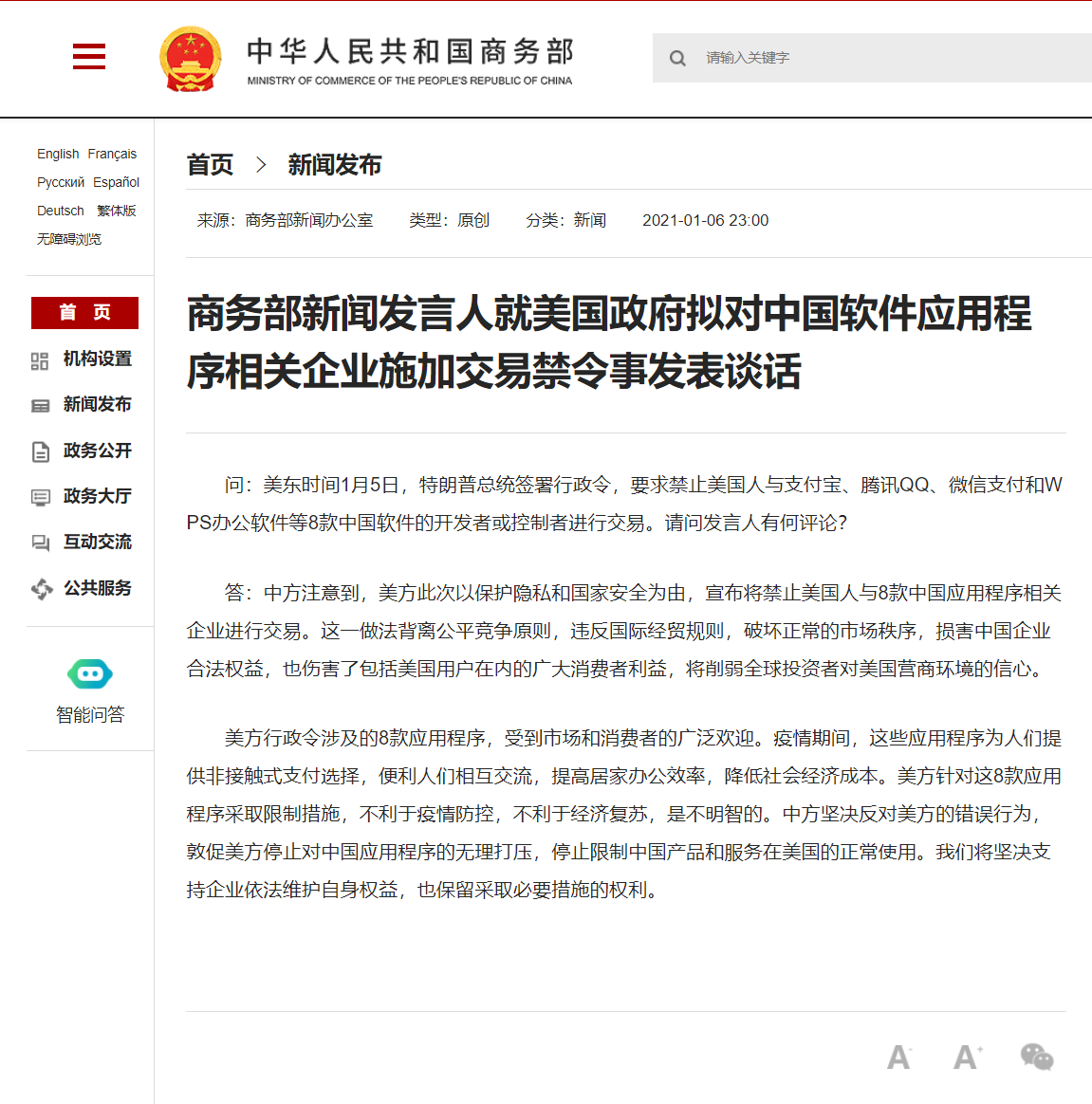The image size is (1092, 1104).
Task: Go to 首页 in sidebar
Action: tap(84, 313)
